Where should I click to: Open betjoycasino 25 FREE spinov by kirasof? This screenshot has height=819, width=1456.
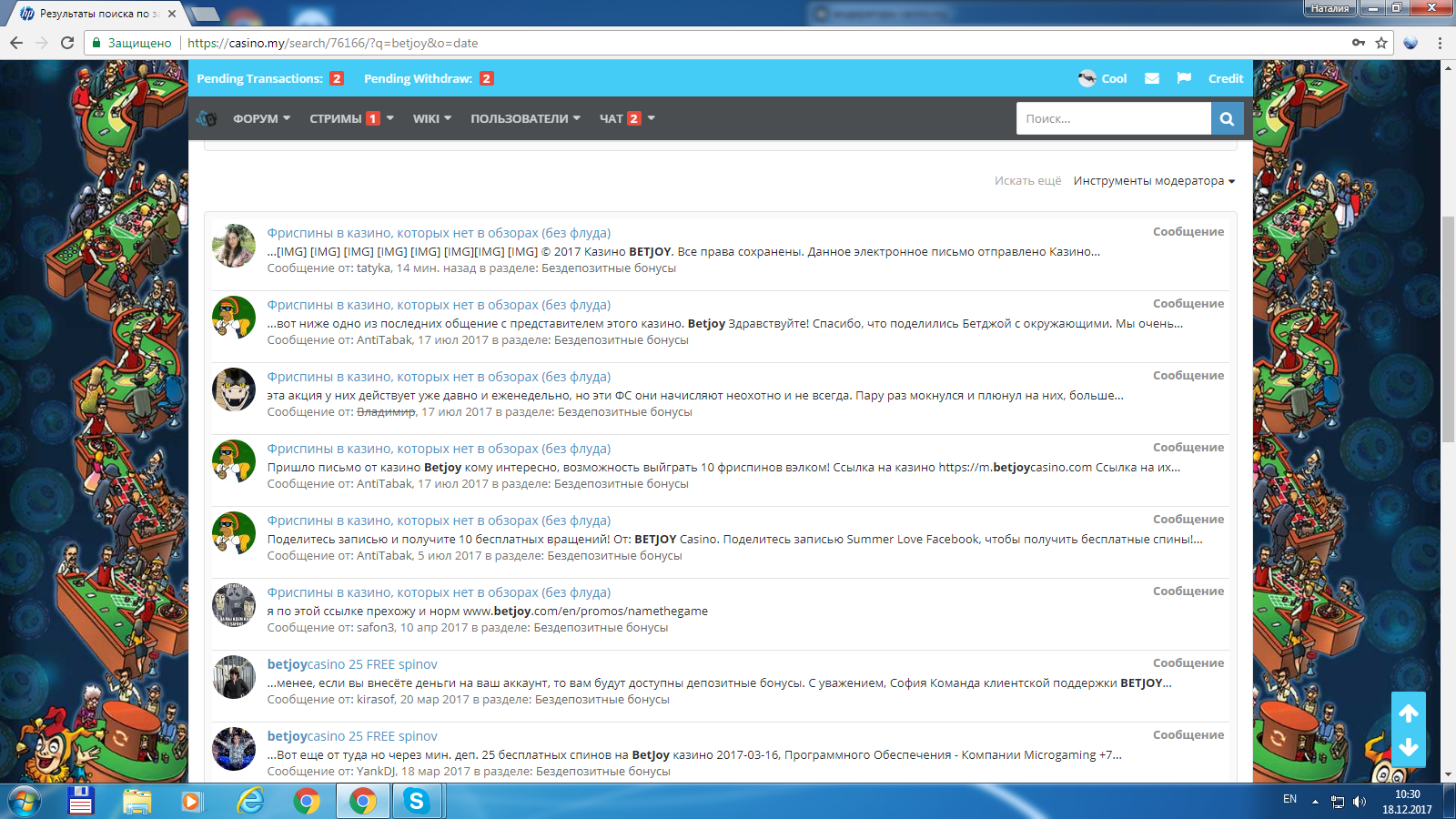tap(352, 664)
